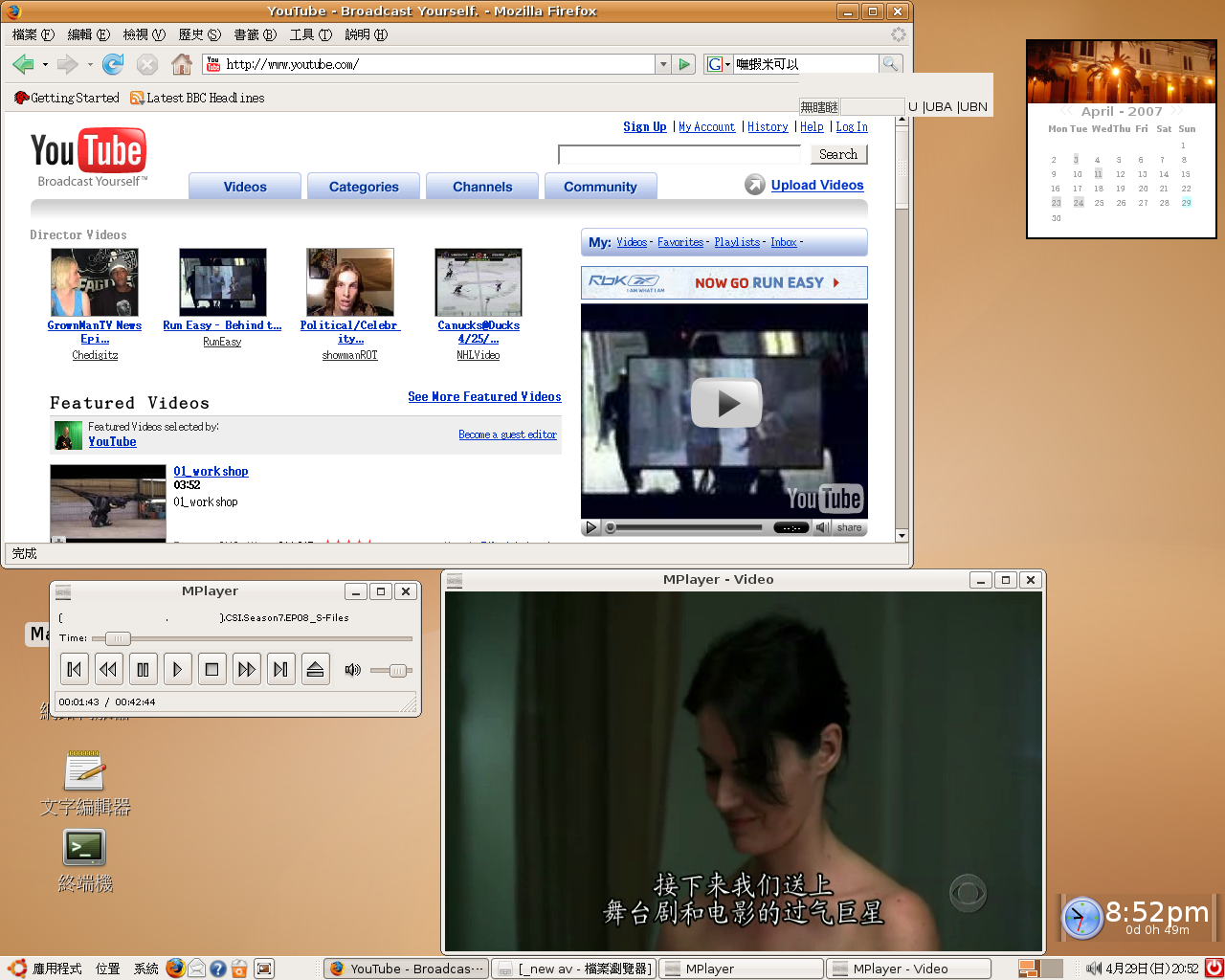Expand the URL bar history dropdown
This screenshot has width=1225, height=980.
[x=663, y=64]
